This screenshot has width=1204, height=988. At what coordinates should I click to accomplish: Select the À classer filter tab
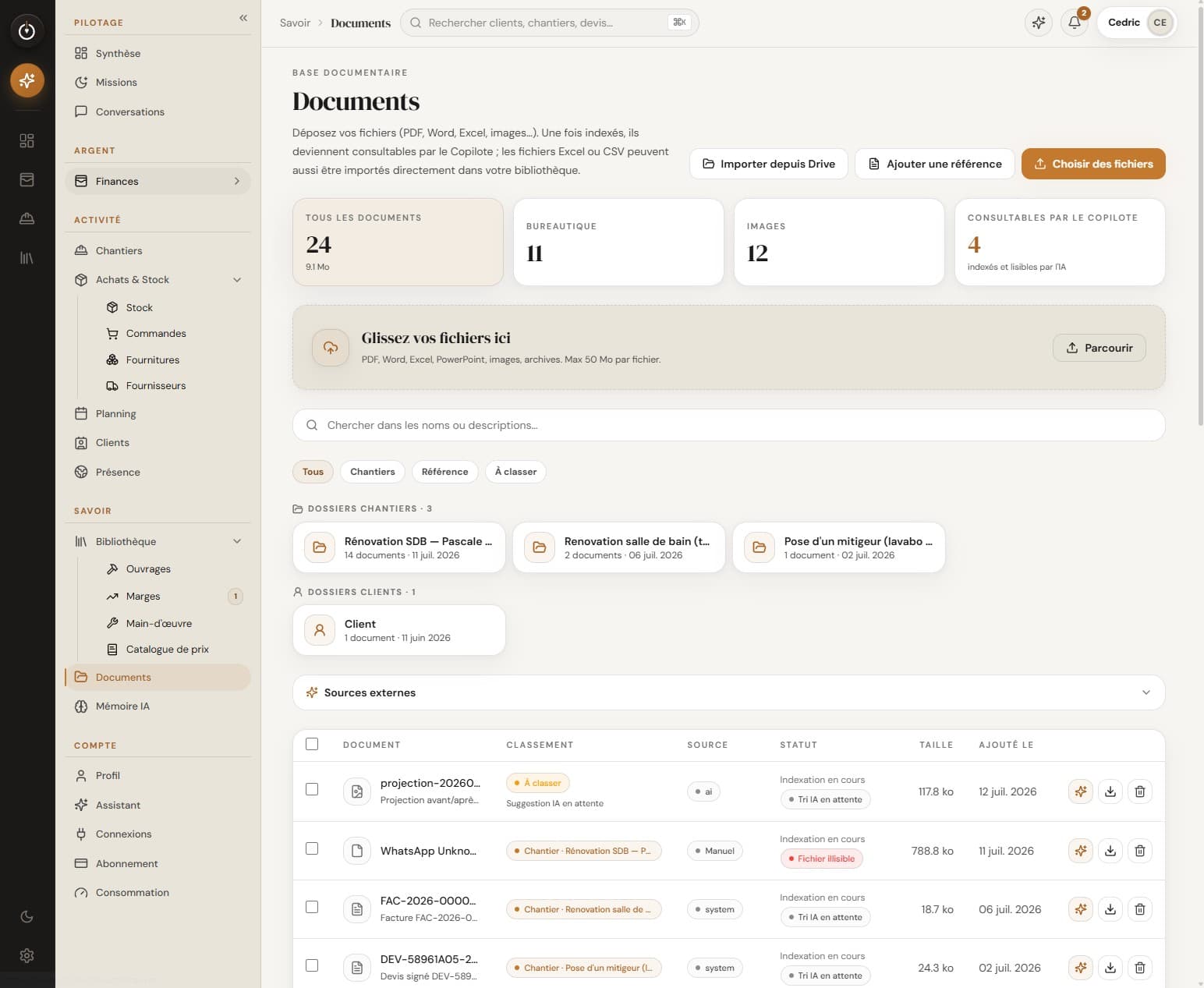click(x=515, y=472)
